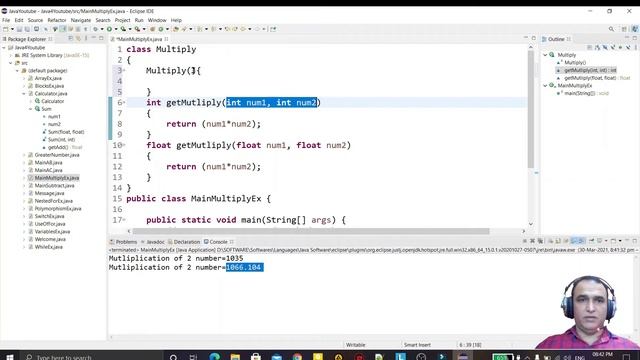Click the Pin Console icon
The height and width of the screenshot is (360, 640).
(591, 241)
